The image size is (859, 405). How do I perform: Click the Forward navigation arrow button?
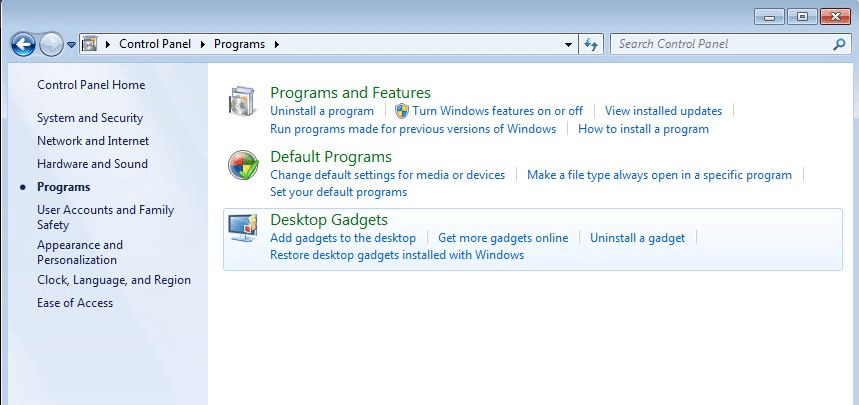point(51,44)
